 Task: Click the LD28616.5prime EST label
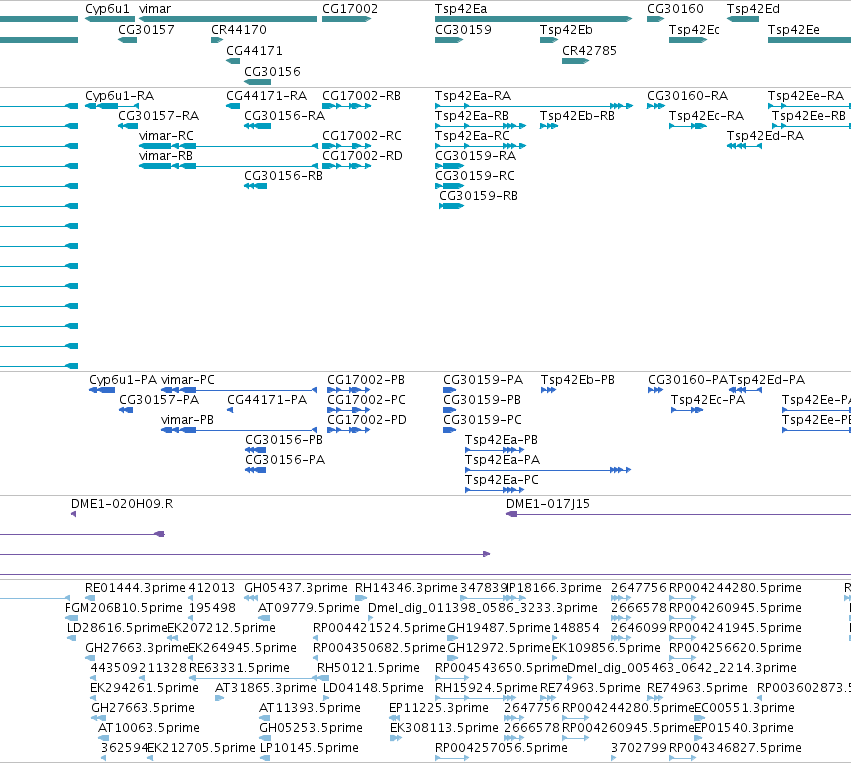(x=117, y=628)
